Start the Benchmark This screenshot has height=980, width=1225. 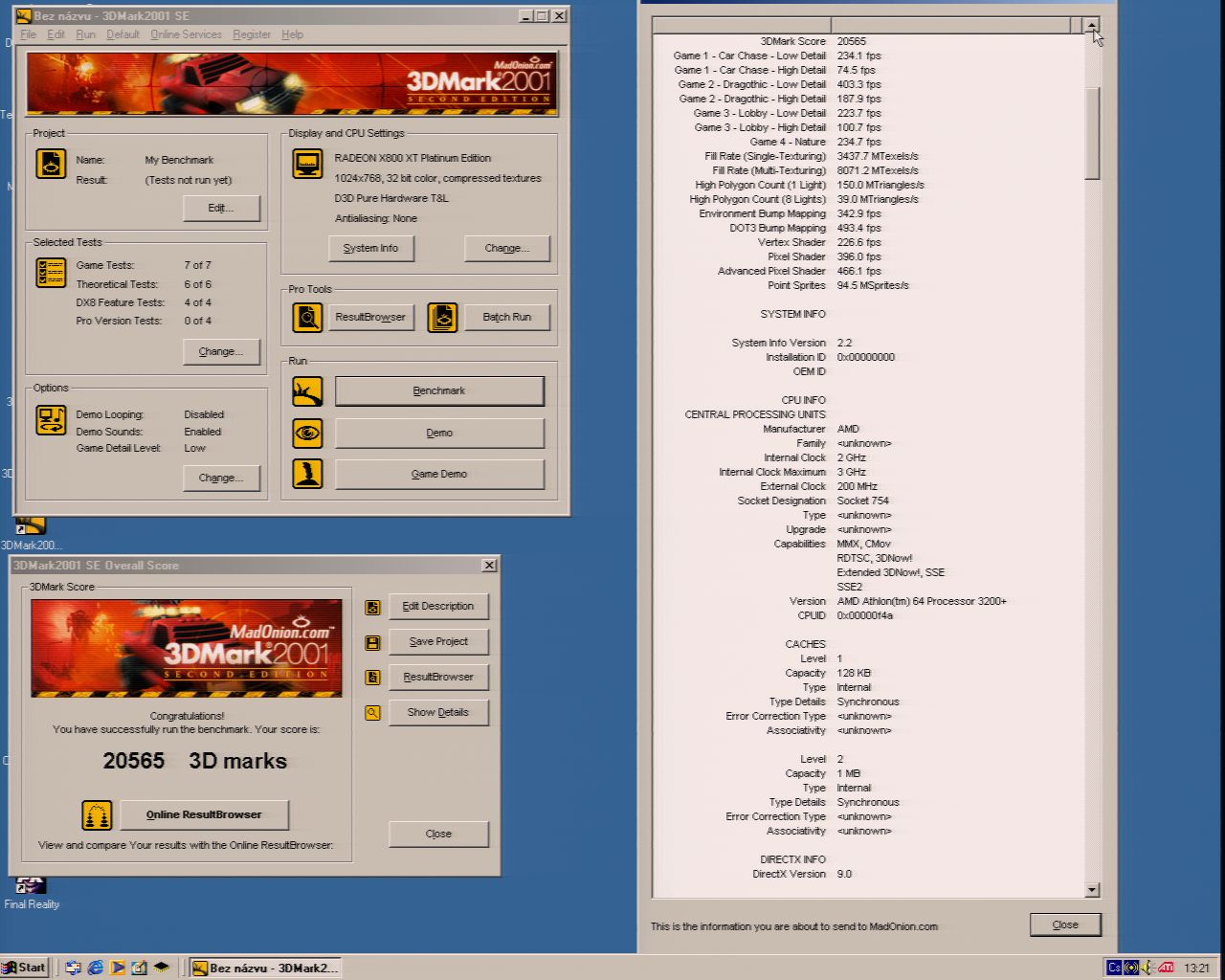click(x=439, y=390)
